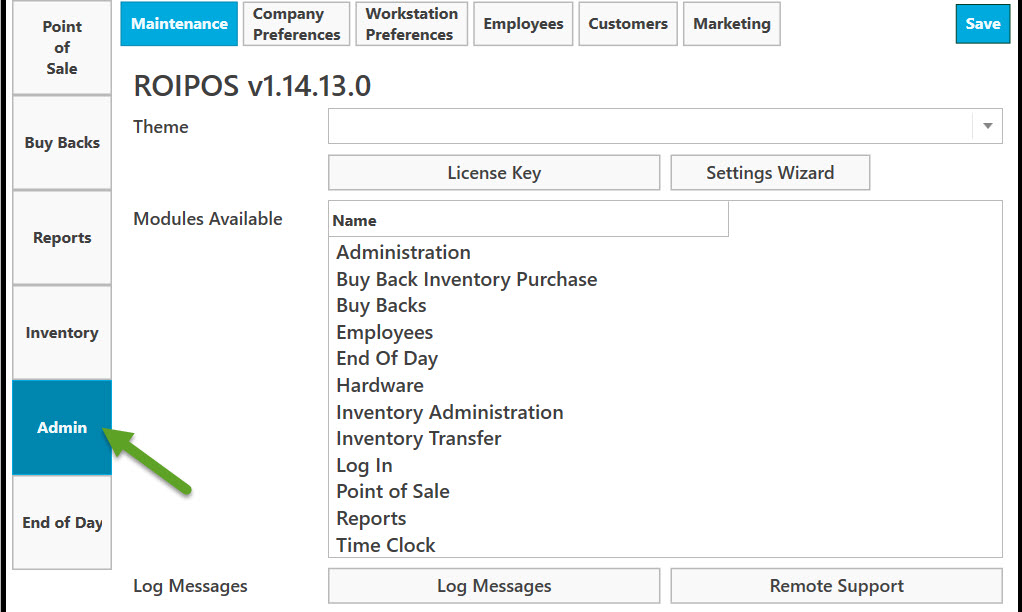Select the Log In module row
The width and height of the screenshot is (1022, 612).
pos(364,465)
